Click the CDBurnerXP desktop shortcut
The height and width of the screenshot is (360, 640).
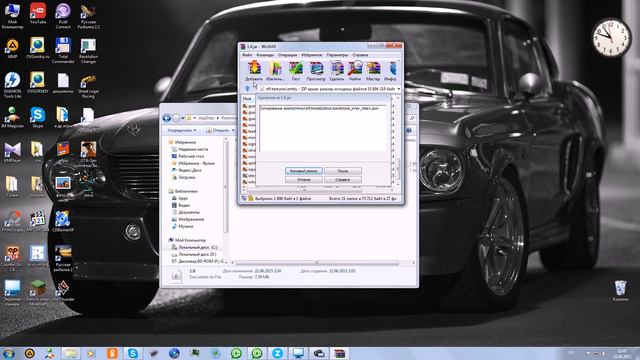click(x=63, y=222)
